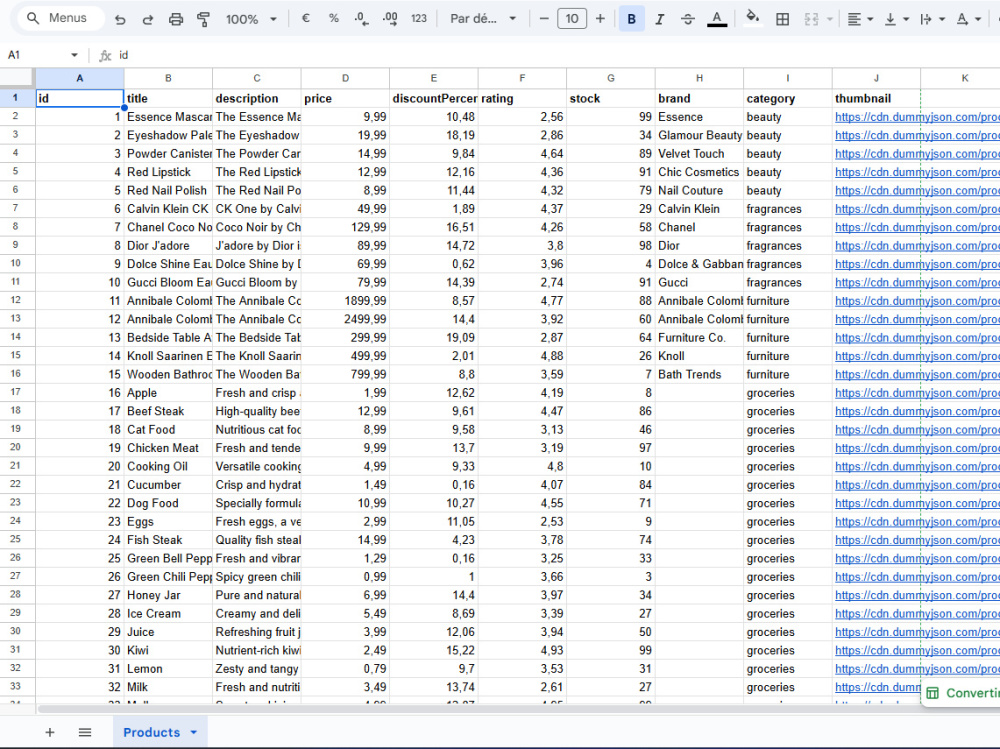Increase font size with plus button
1000x749 pixels.
(x=600, y=19)
